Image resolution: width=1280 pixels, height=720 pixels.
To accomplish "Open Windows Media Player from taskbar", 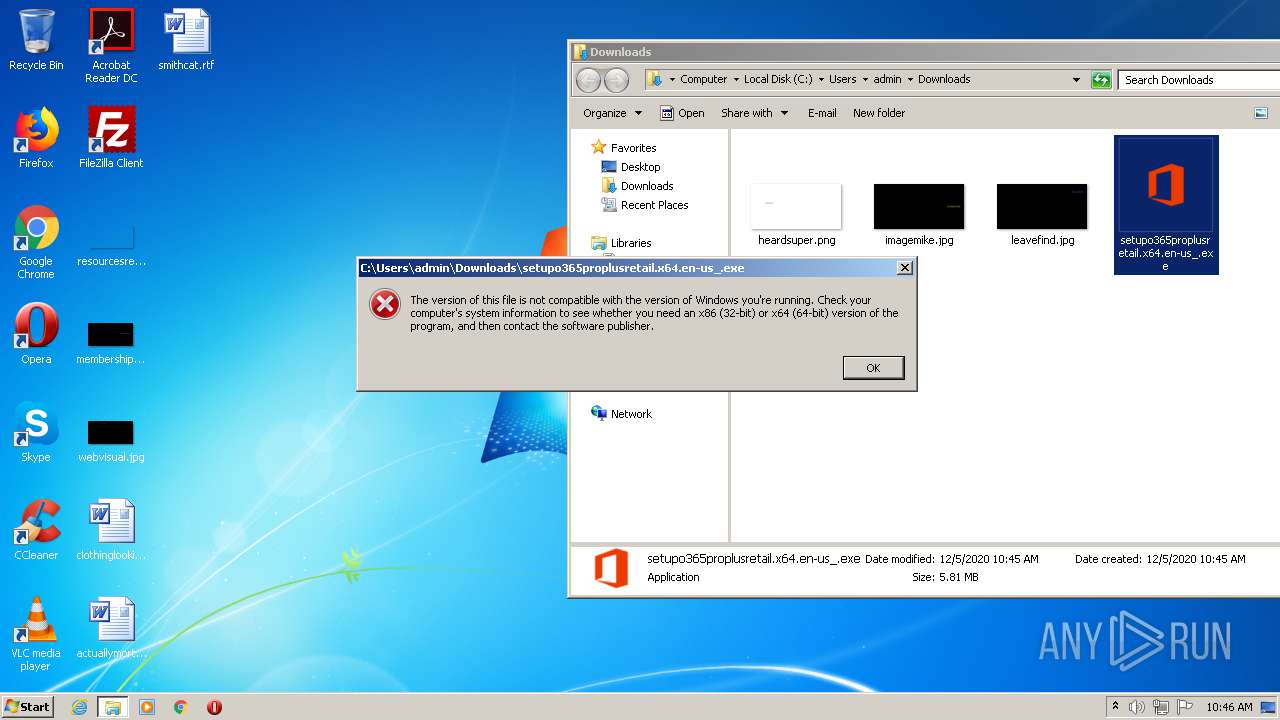I will [x=147, y=707].
